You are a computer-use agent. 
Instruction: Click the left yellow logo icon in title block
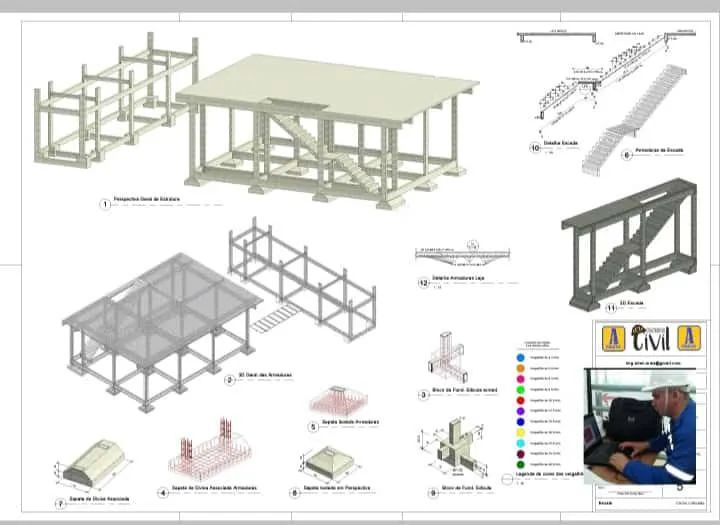tap(613, 339)
